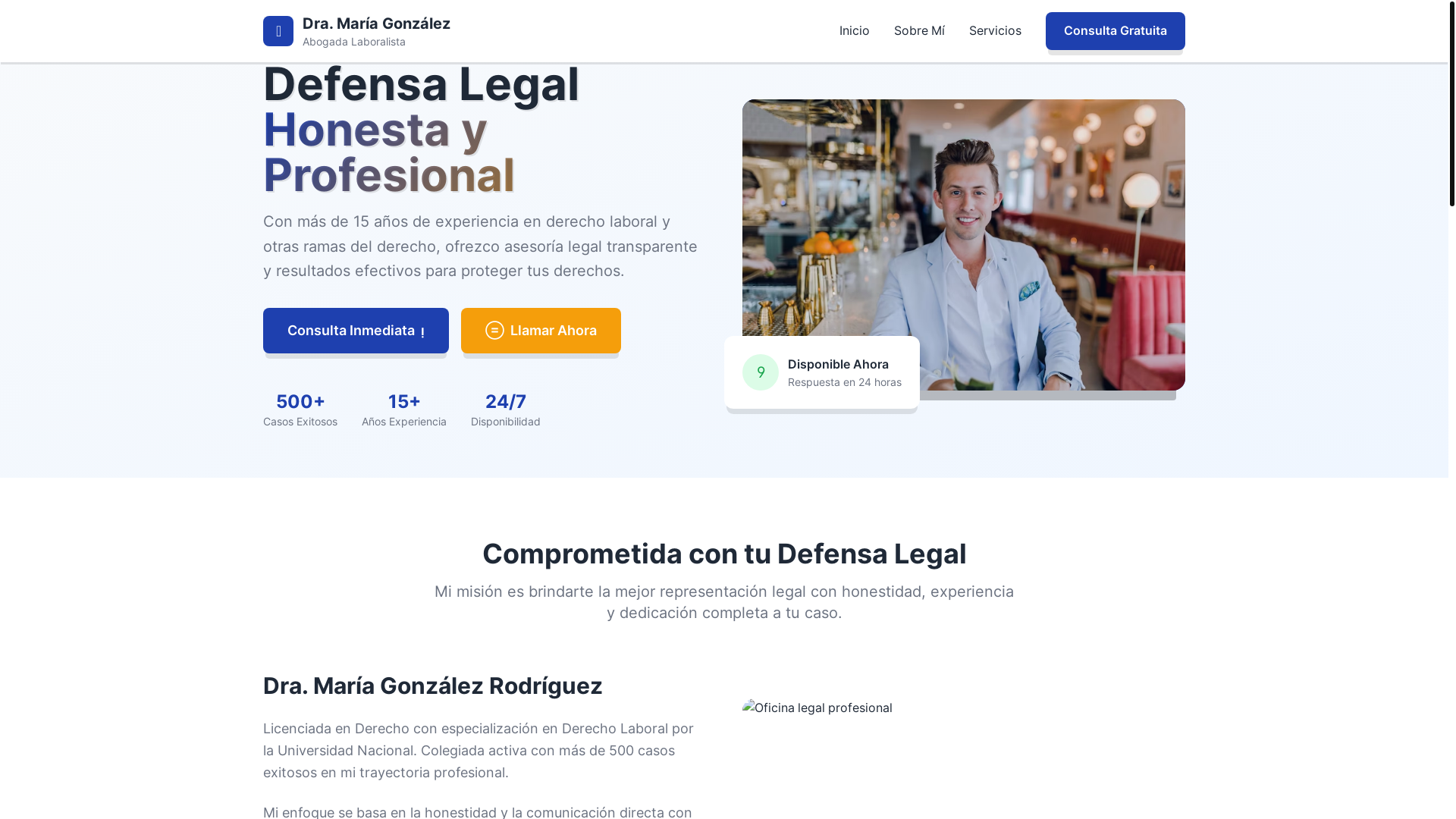Click the arrow icon in Consulta Inmediata
The width and height of the screenshot is (1456, 819).
point(422,331)
